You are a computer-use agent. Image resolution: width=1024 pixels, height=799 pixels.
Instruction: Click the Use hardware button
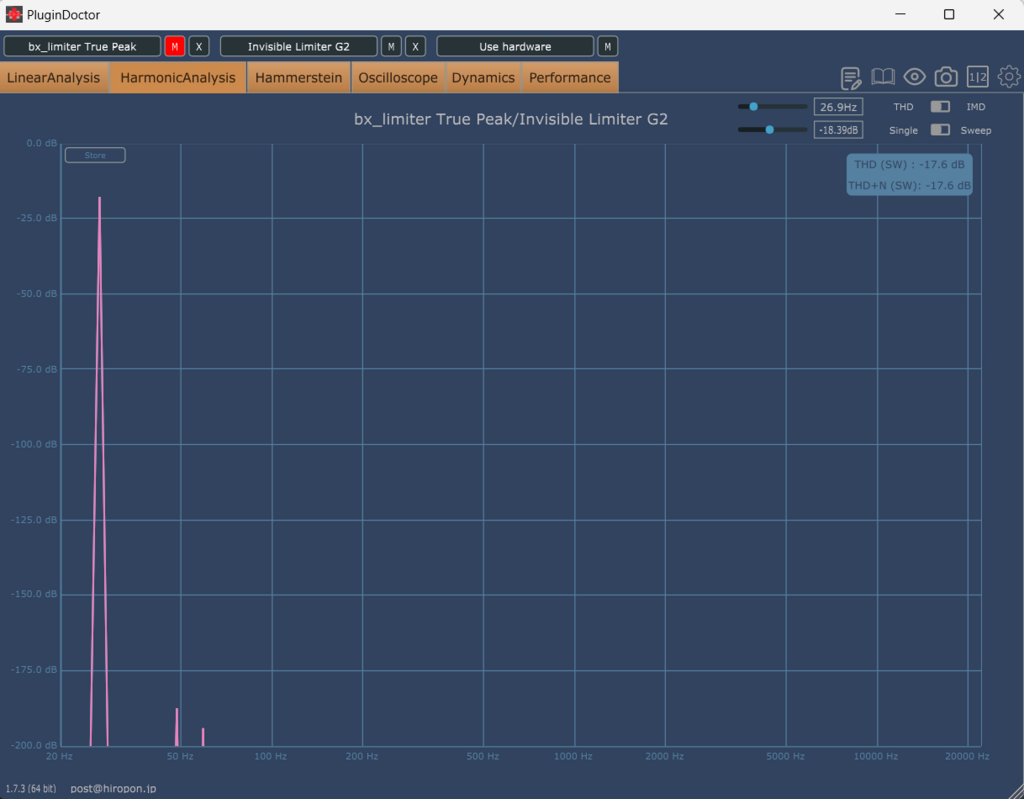pos(515,46)
